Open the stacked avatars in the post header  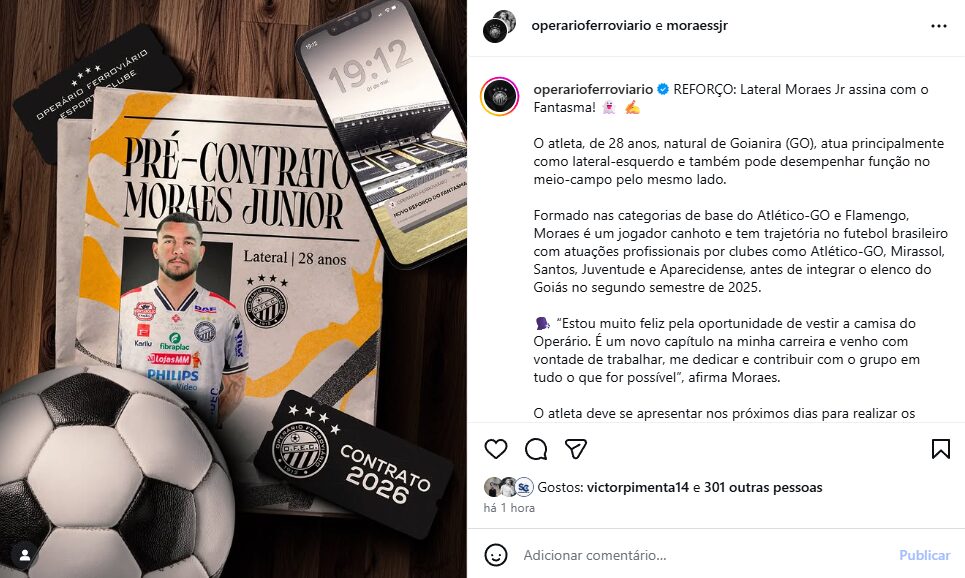pos(499,26)
